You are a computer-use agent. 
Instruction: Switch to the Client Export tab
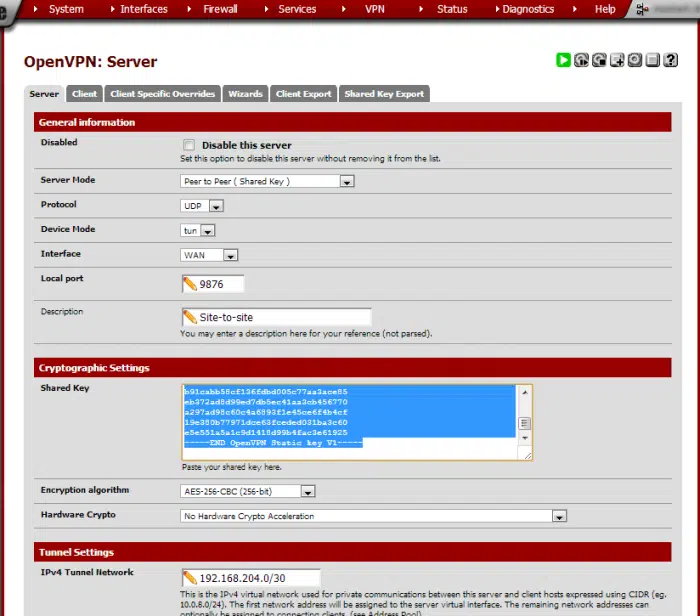pyautogui.click(x=303, y=94)
